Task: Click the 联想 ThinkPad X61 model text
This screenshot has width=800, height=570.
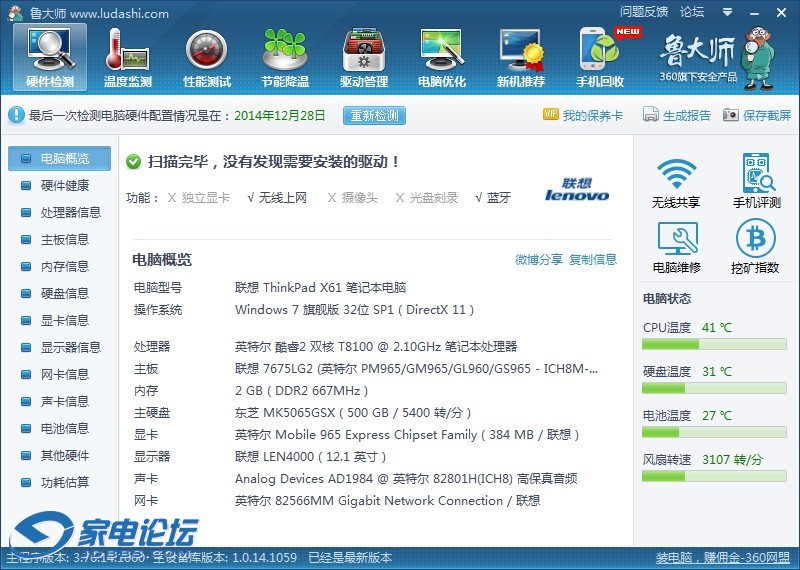Action: 320,287
